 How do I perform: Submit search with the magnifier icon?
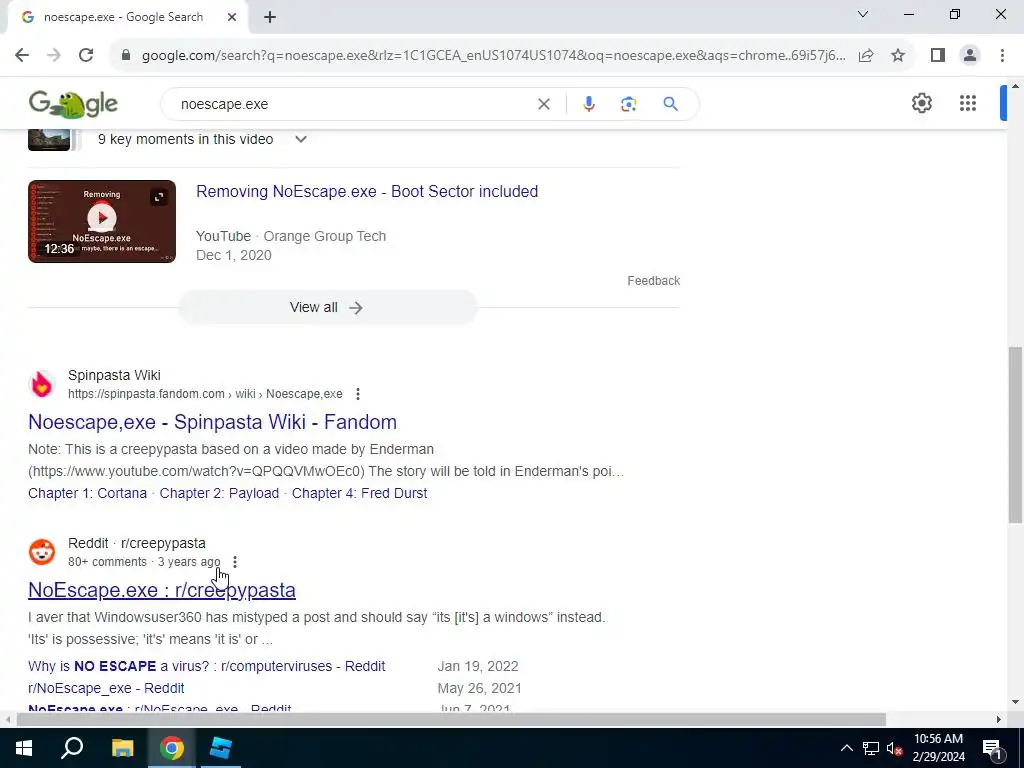[x=670, y=104]
